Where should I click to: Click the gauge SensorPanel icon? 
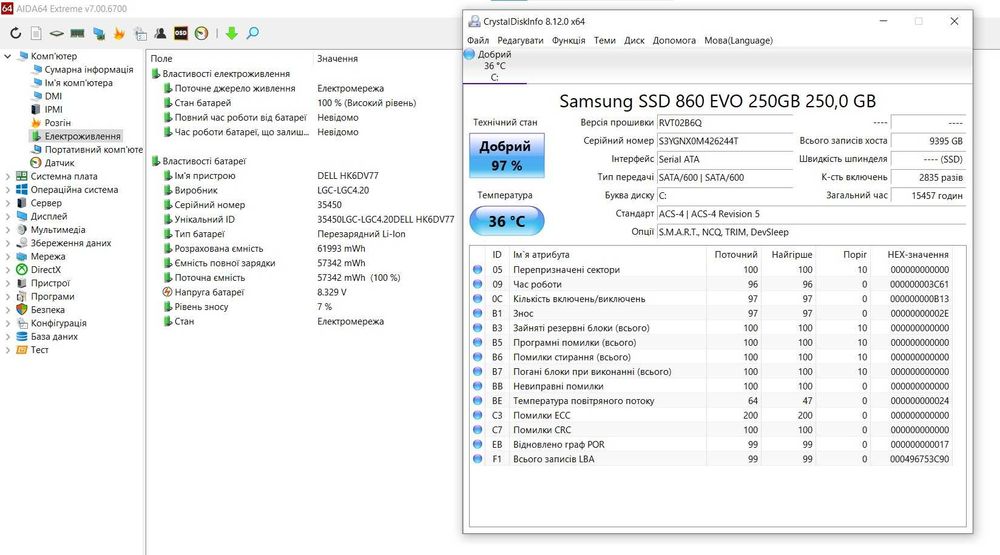click(x=202, y=33)
